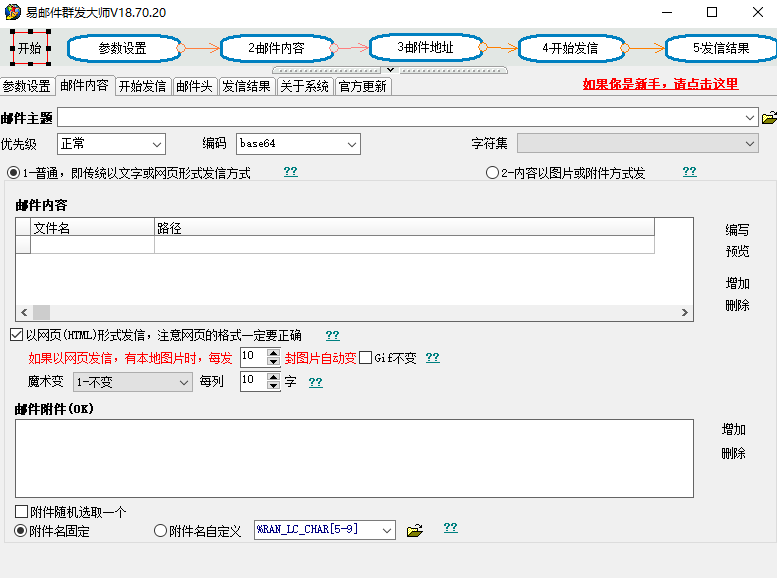The width and height of the screenshot is (777, 578).
Task: Expand the 邮件主题 subject dropdown
Action: [x=749, y=118]
